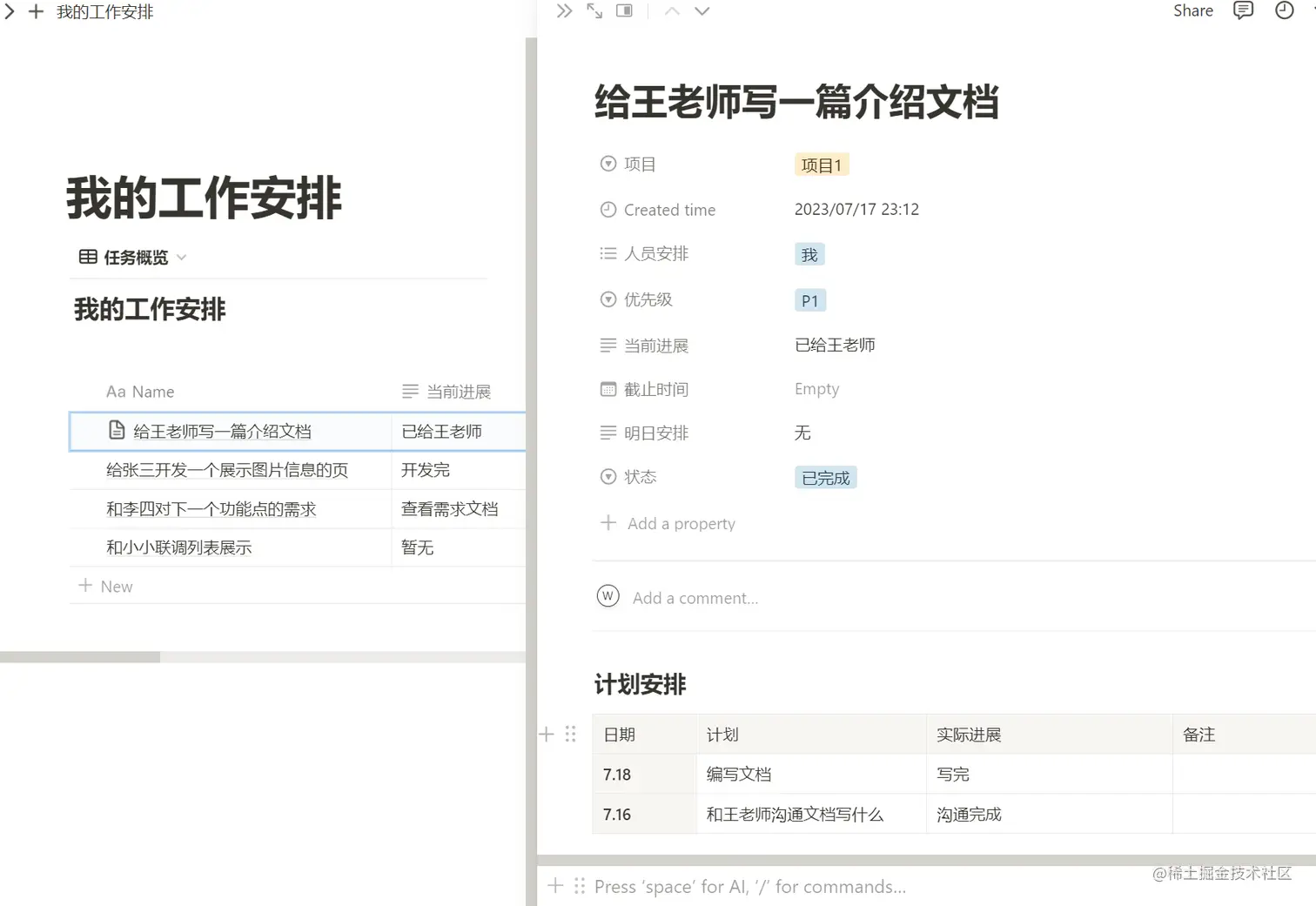Click the 查看需求文档 progress cell

459,509
